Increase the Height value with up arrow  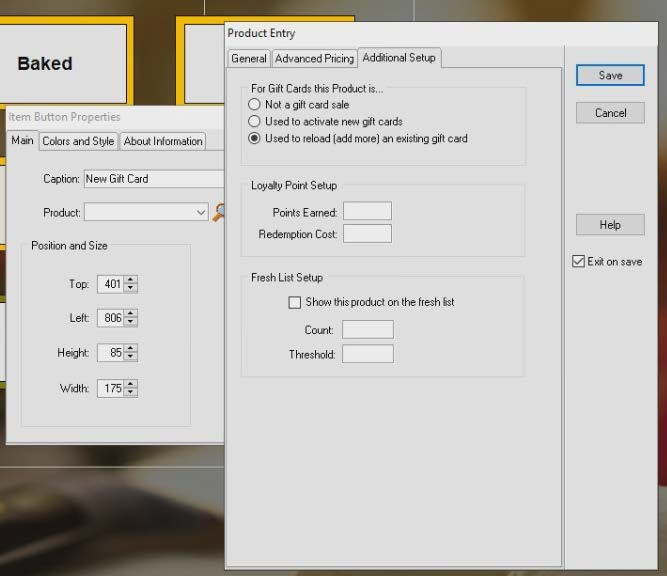coord(131,349)
